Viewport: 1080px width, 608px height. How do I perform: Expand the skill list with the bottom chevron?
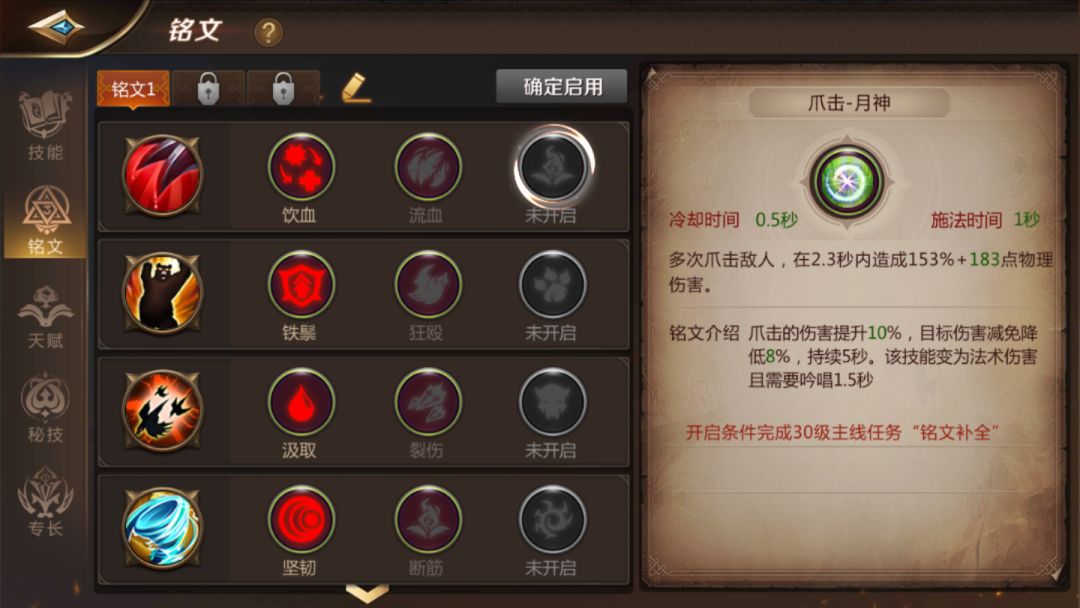pos(367,593)
